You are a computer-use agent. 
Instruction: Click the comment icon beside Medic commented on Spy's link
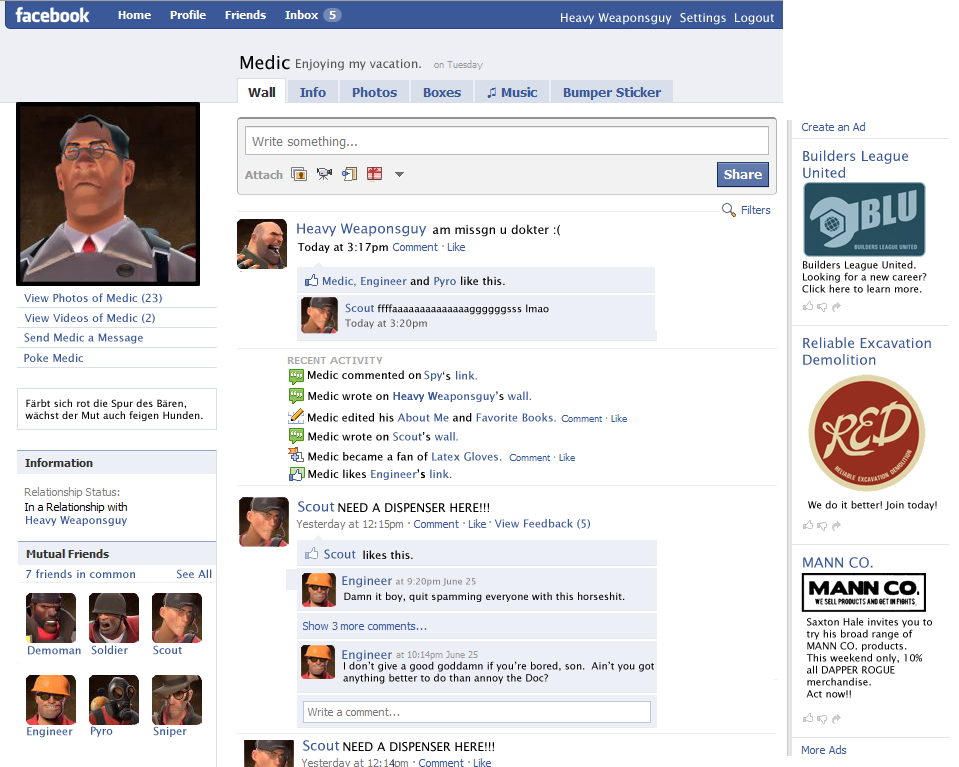[x=296, y=376]
